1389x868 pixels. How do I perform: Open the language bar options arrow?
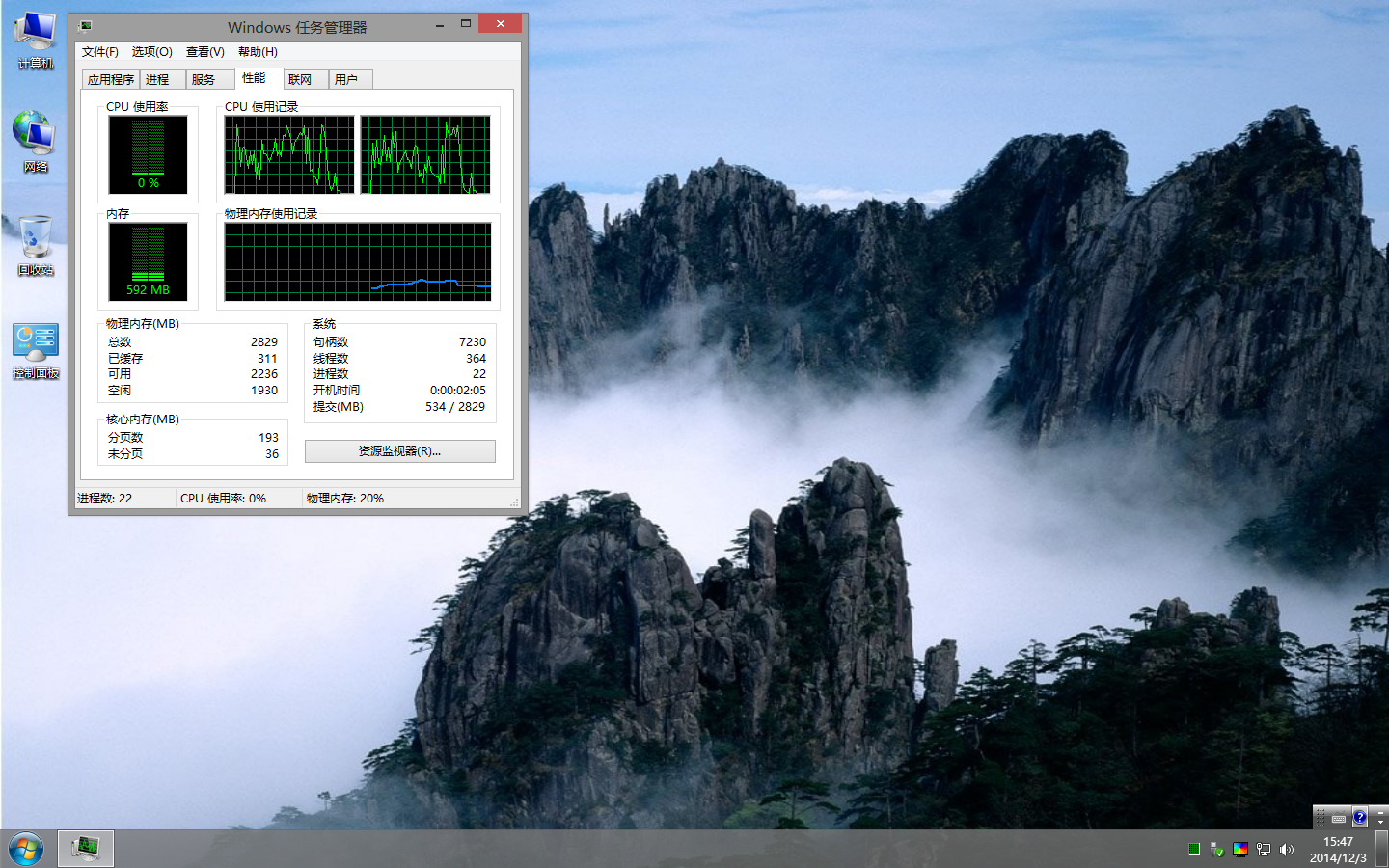pos(1380,823)
